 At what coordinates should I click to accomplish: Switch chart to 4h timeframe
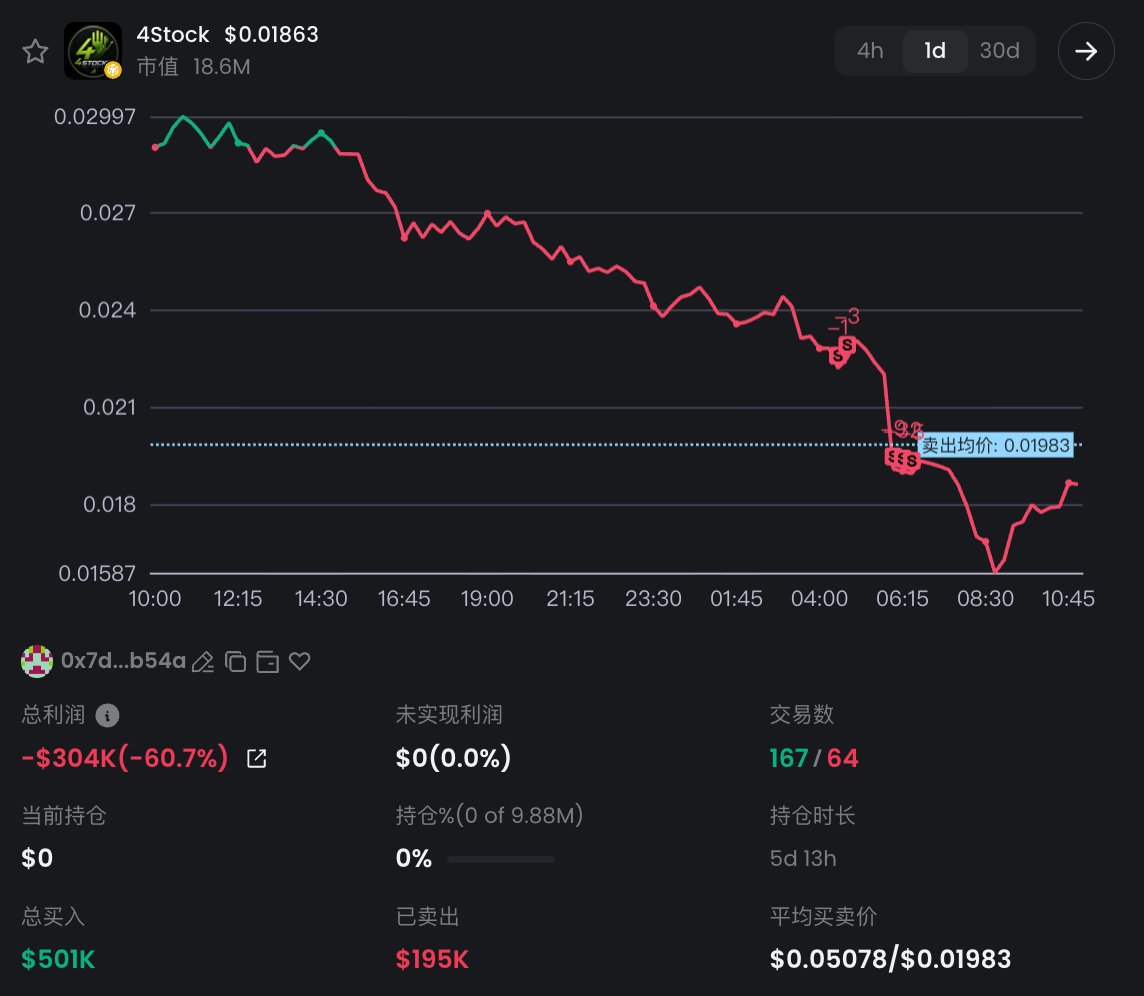coord(870,50)
